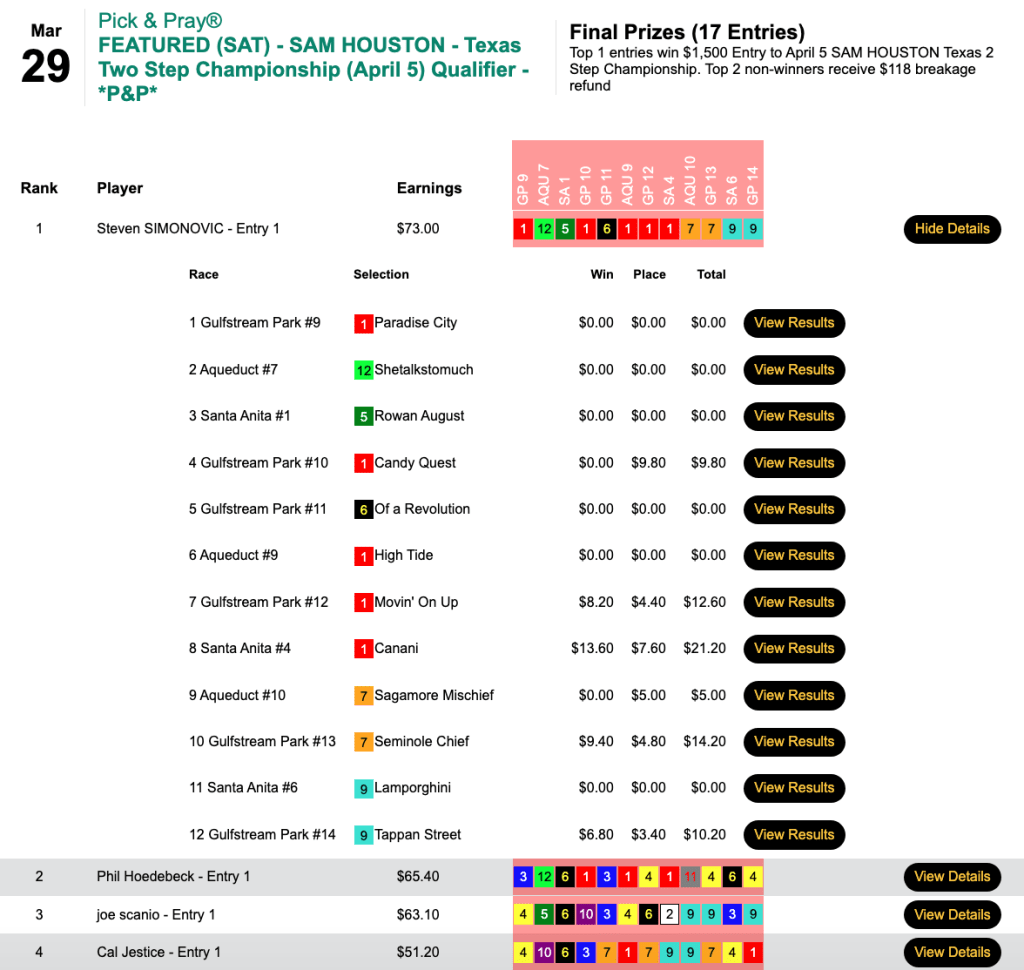View results for Gulfstream Park #9
Screen dimensions: 1024x970
tap(794, 323)
